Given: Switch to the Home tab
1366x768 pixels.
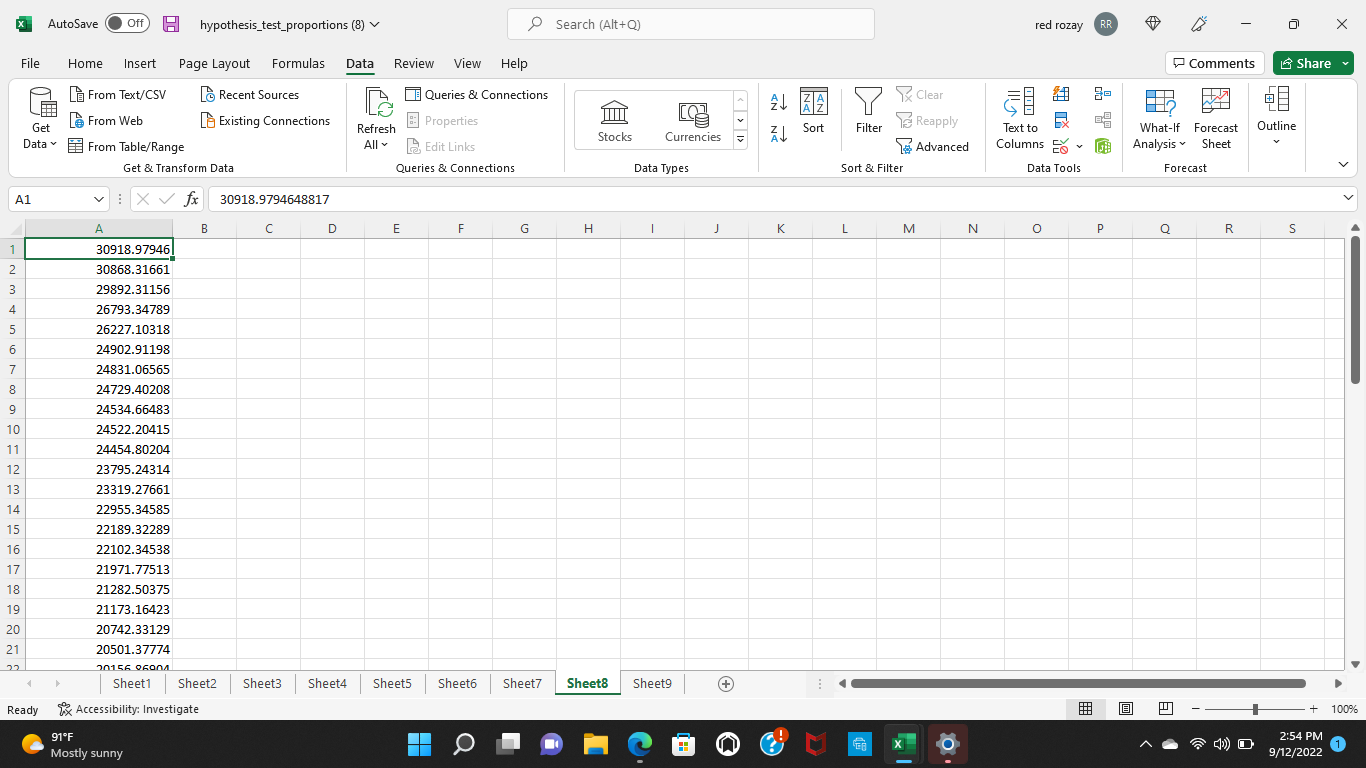Looking at the screenshot, I should (85, 63).
